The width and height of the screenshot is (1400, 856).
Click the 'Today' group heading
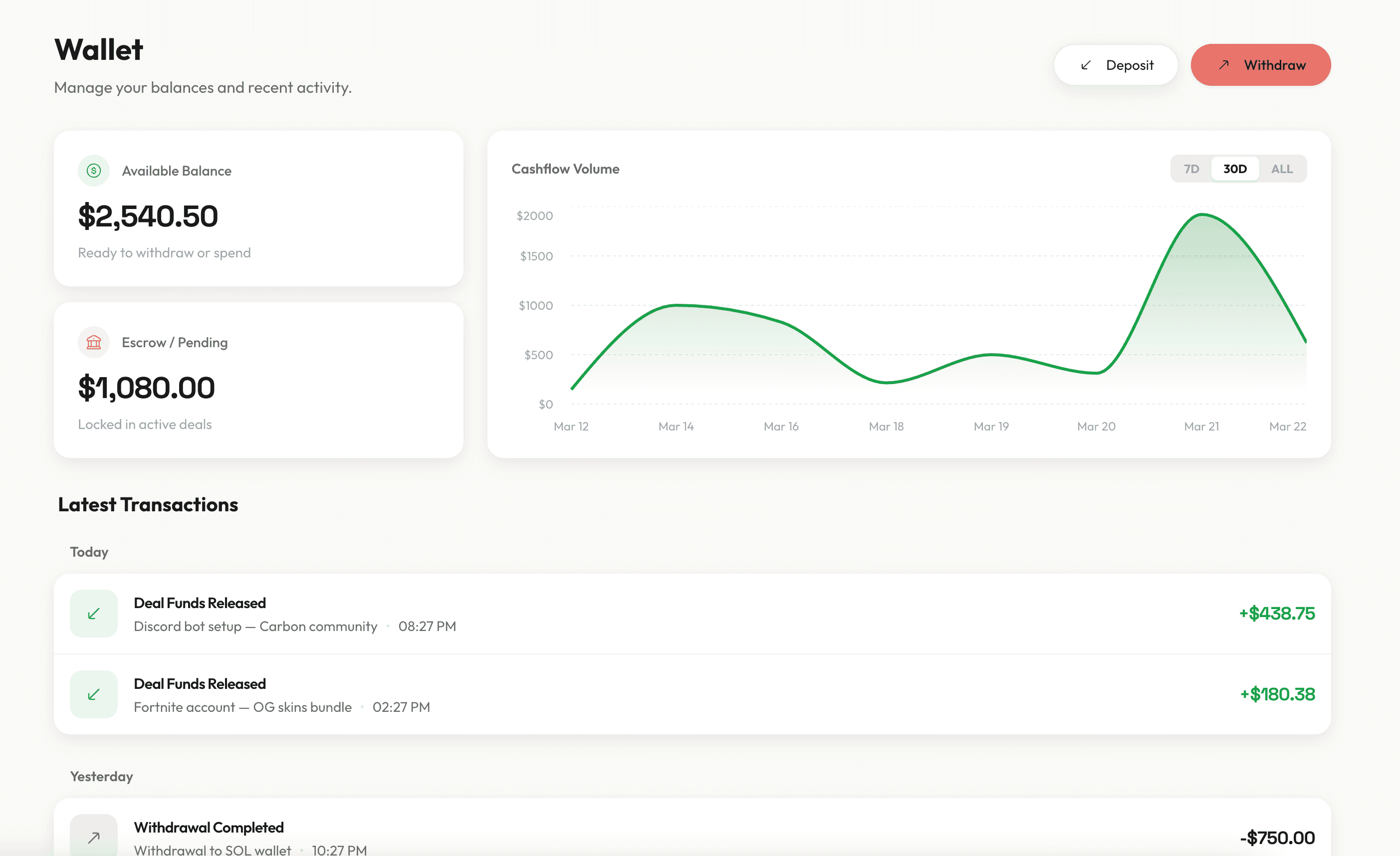click(89, 552)
